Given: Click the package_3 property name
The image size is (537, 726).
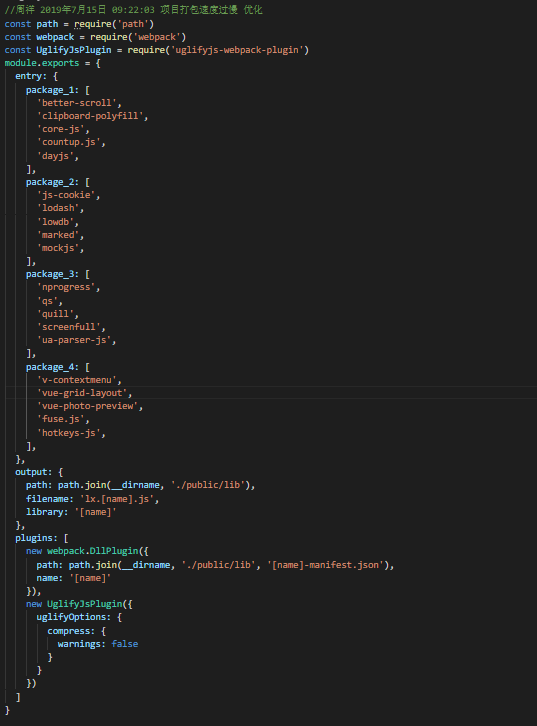Looking at the screenshot, I should click(50, 274).
